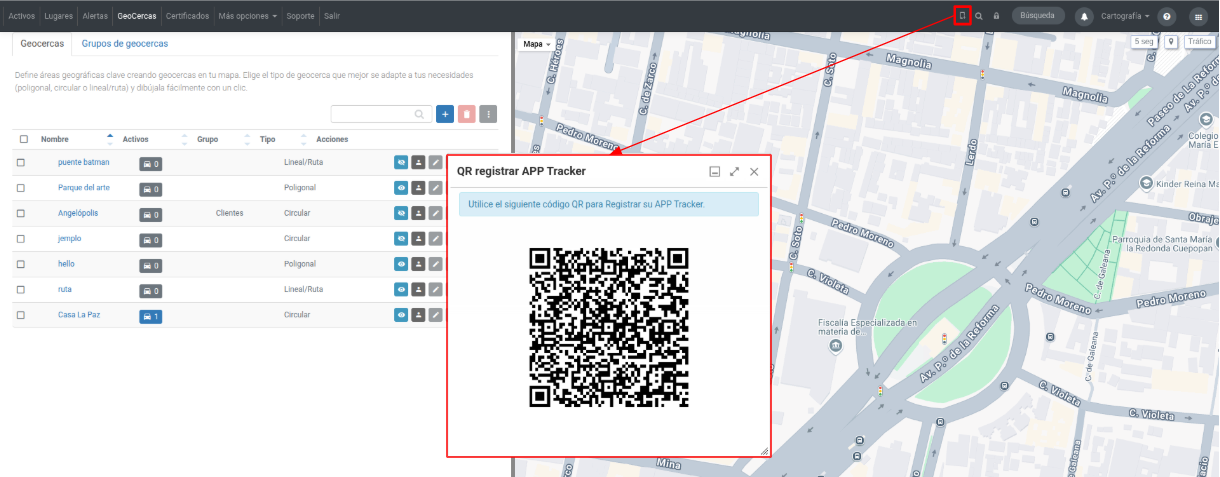
Task: Click the user assign icon for Angelópolis
Action: click(418, 213)
